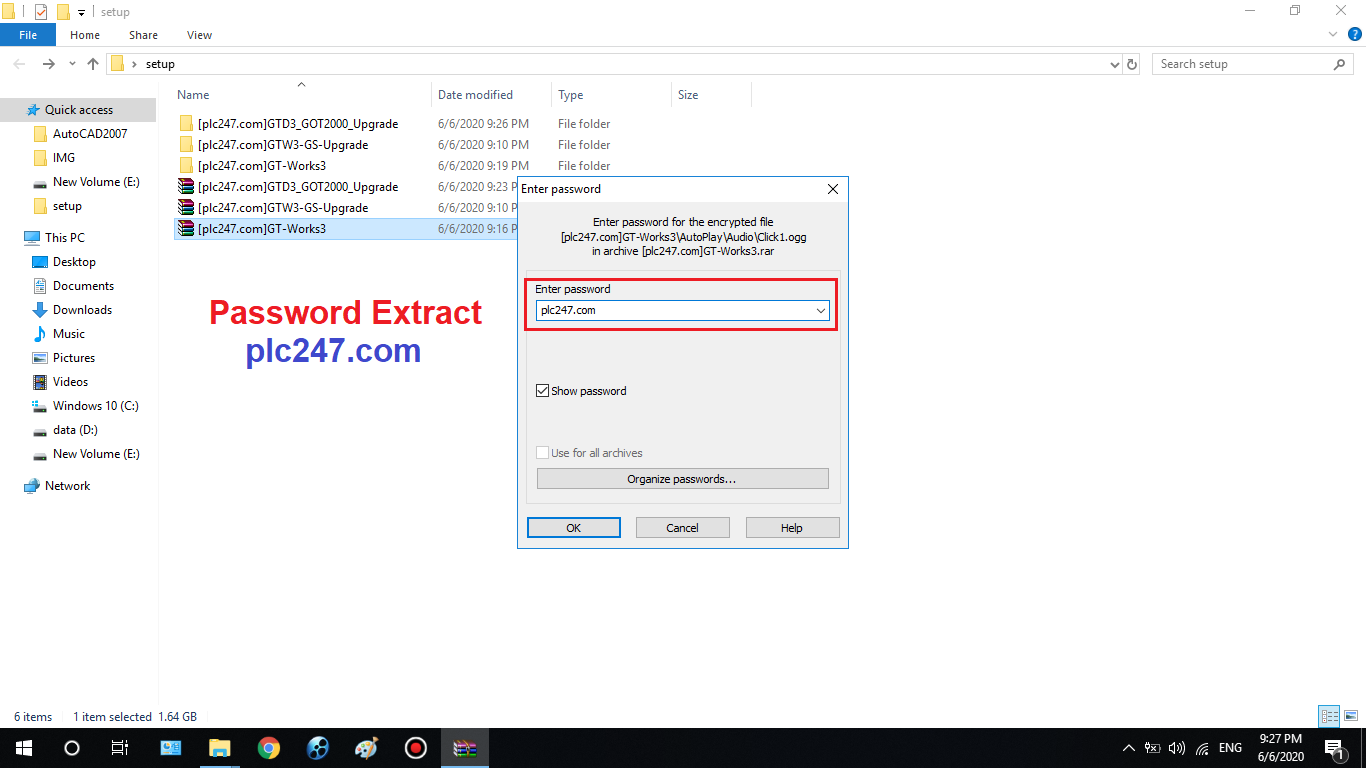Viewport: 1366px width, 768px height.
Task: Click the Chrome taskbar icon
Action: [x=268, y=748]
